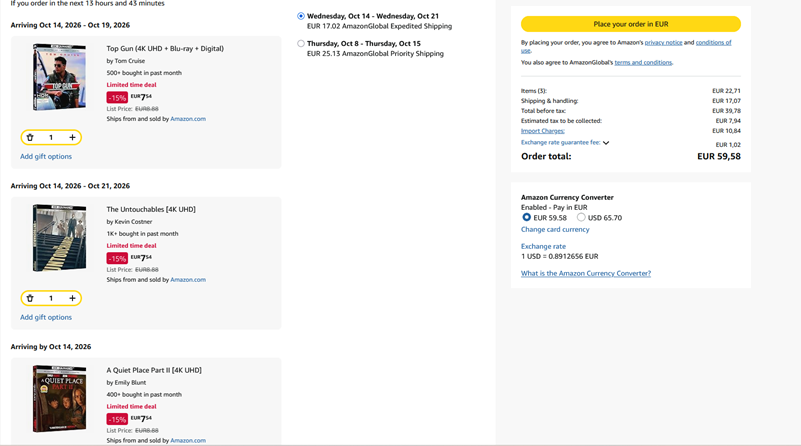
Task: Click Top Gun (4K UHD + Blu-ray + Digital) title
Action: click(165, 49)
